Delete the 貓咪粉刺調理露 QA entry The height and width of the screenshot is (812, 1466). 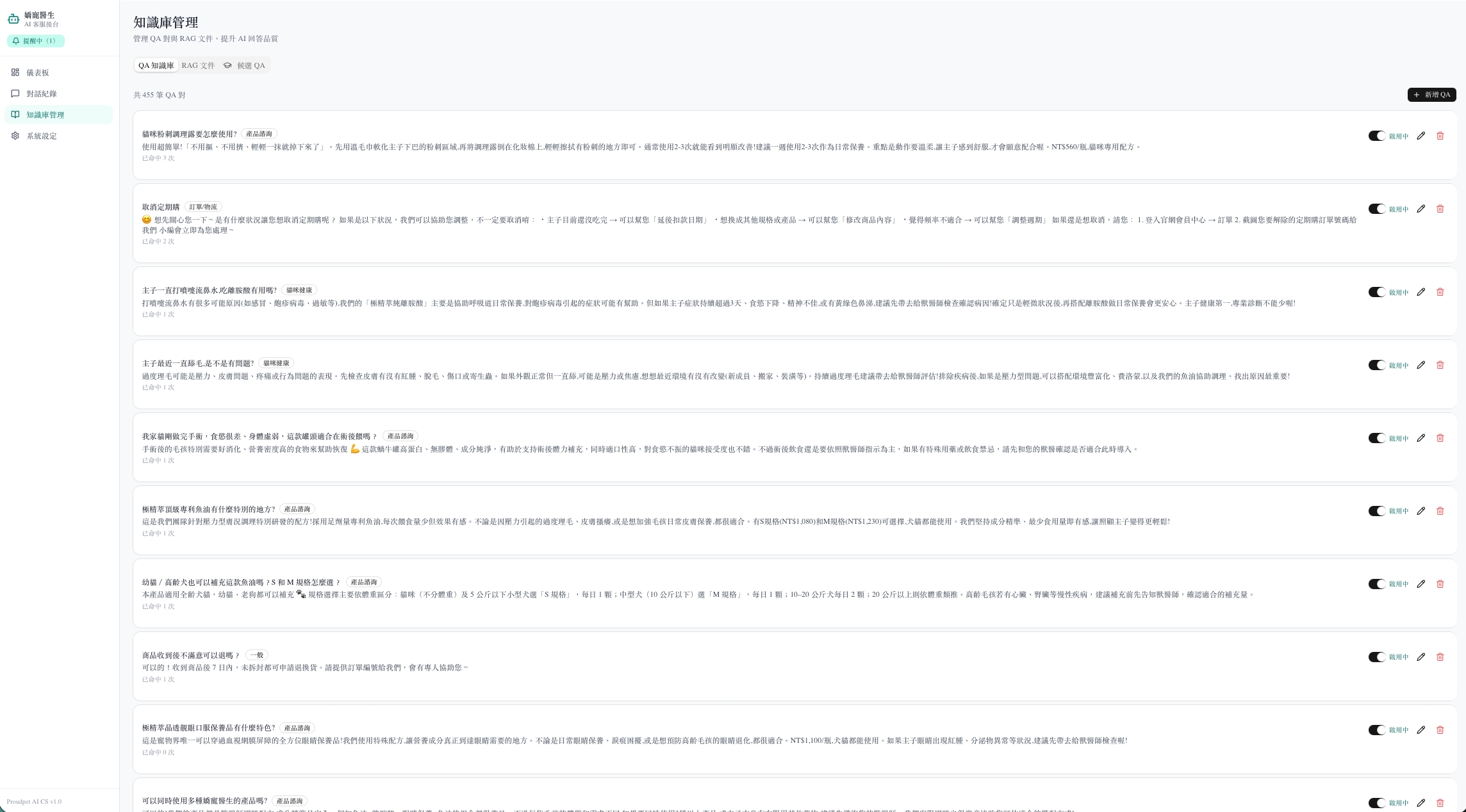1440,136
